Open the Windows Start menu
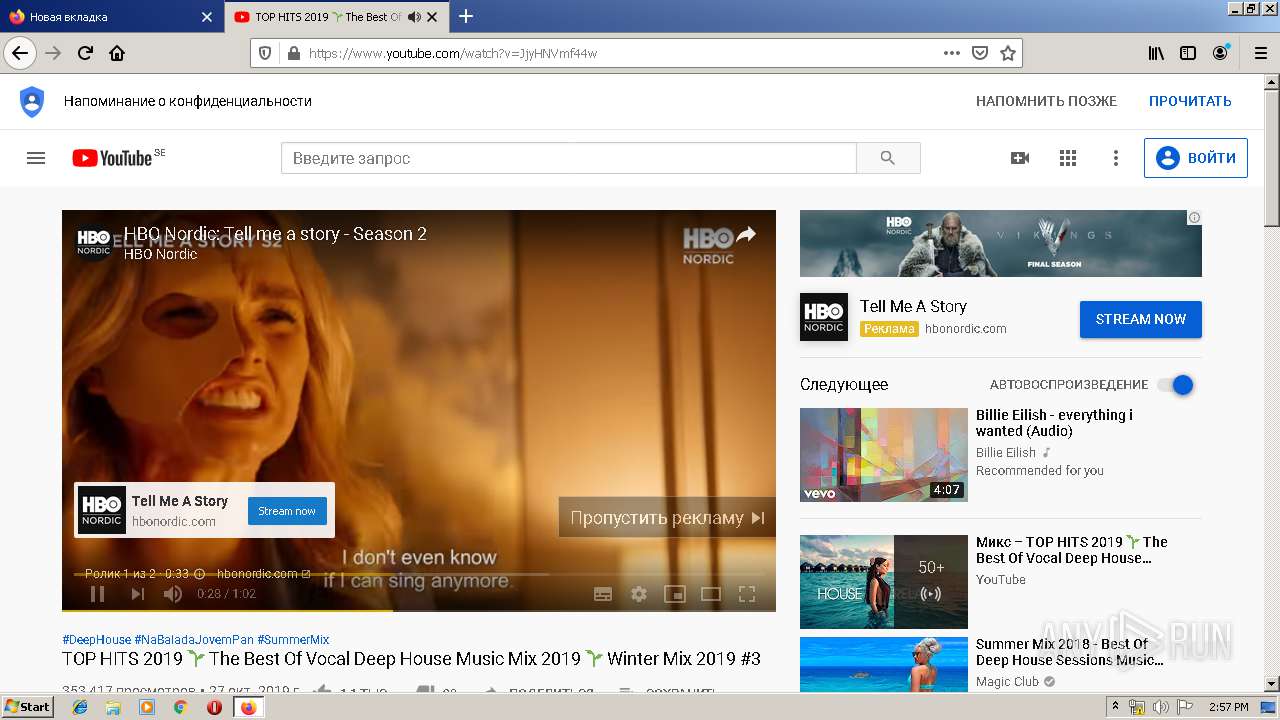The image size is (1280, 720). pyautogui.click(x=28, y=707)
